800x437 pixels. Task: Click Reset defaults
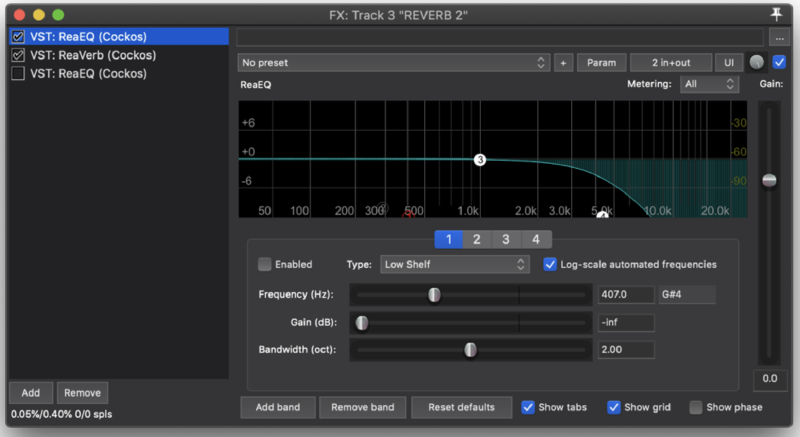tap(461, 407)
